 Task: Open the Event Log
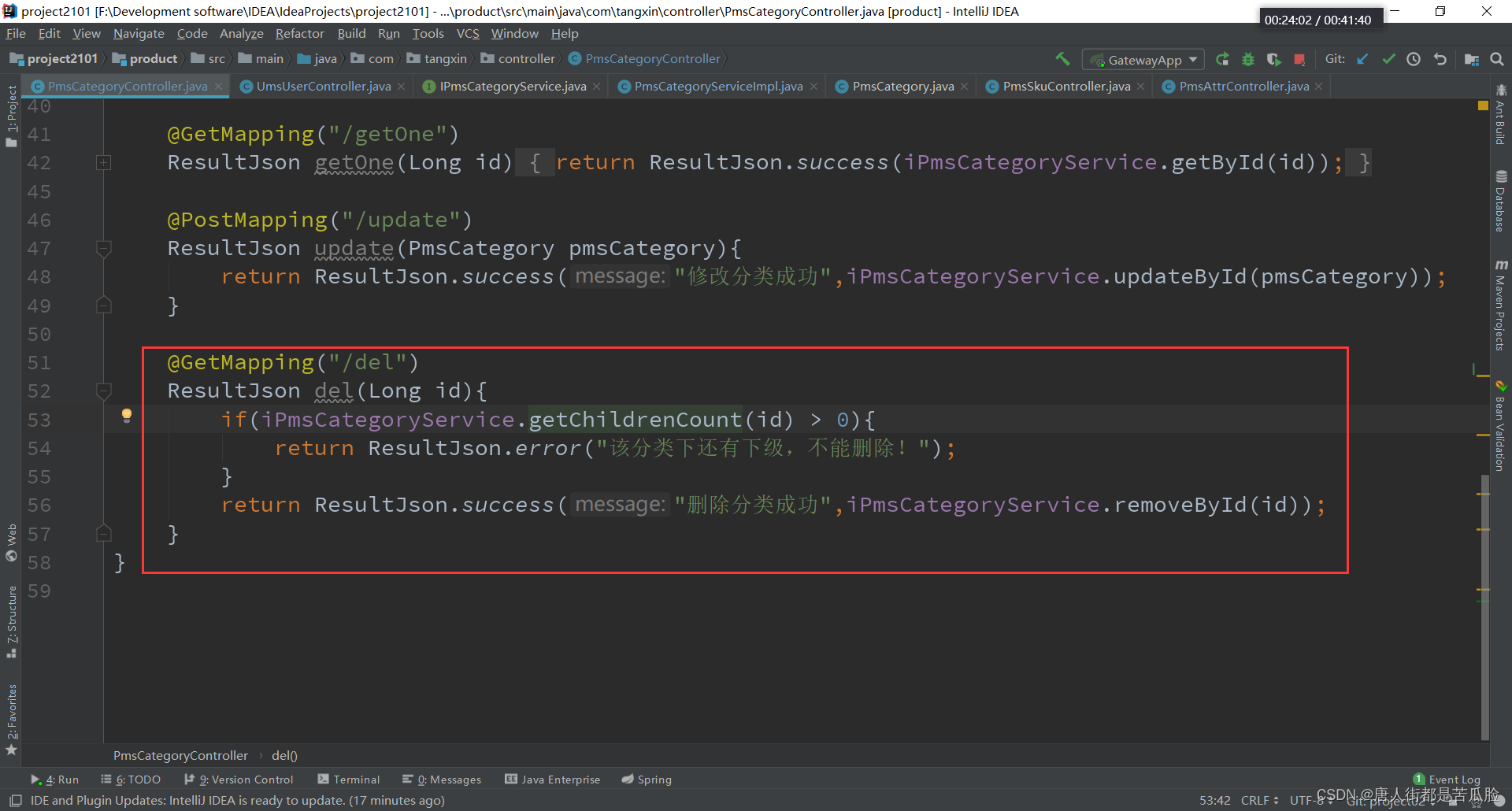click(1447, 780)
